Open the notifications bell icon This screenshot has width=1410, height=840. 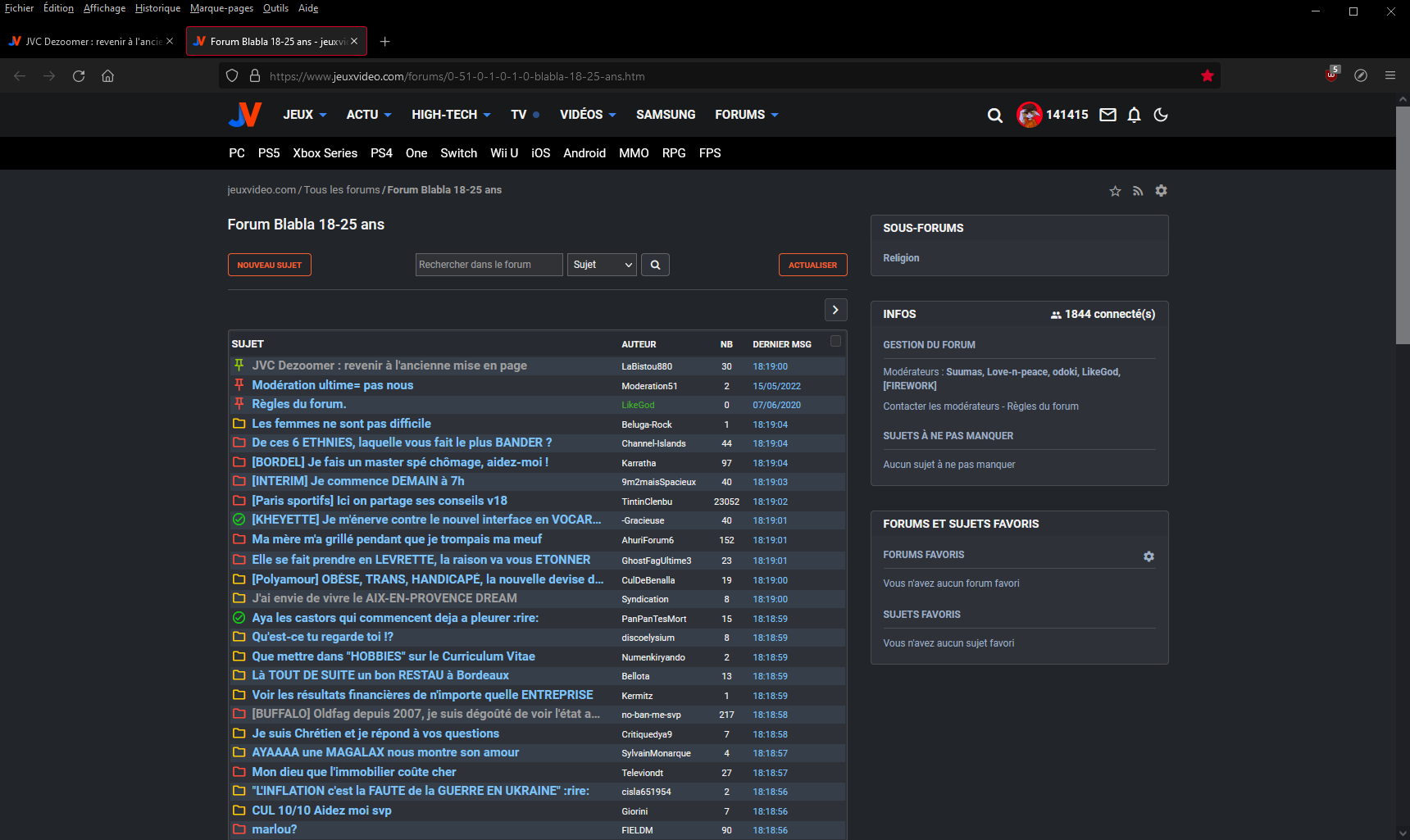click(x=1134, y=115)
